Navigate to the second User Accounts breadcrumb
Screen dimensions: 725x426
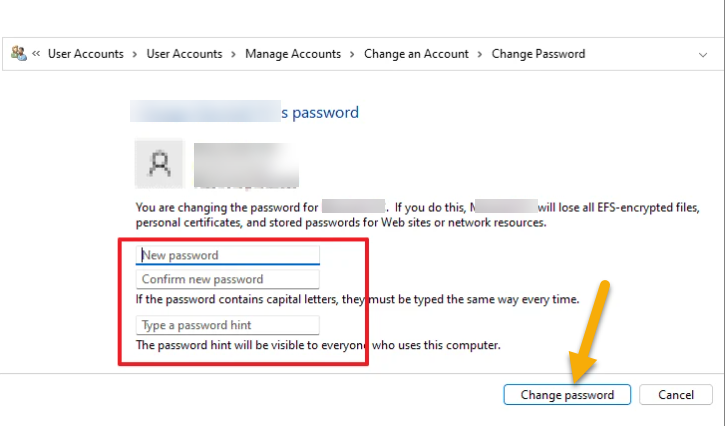pos(184,54)
